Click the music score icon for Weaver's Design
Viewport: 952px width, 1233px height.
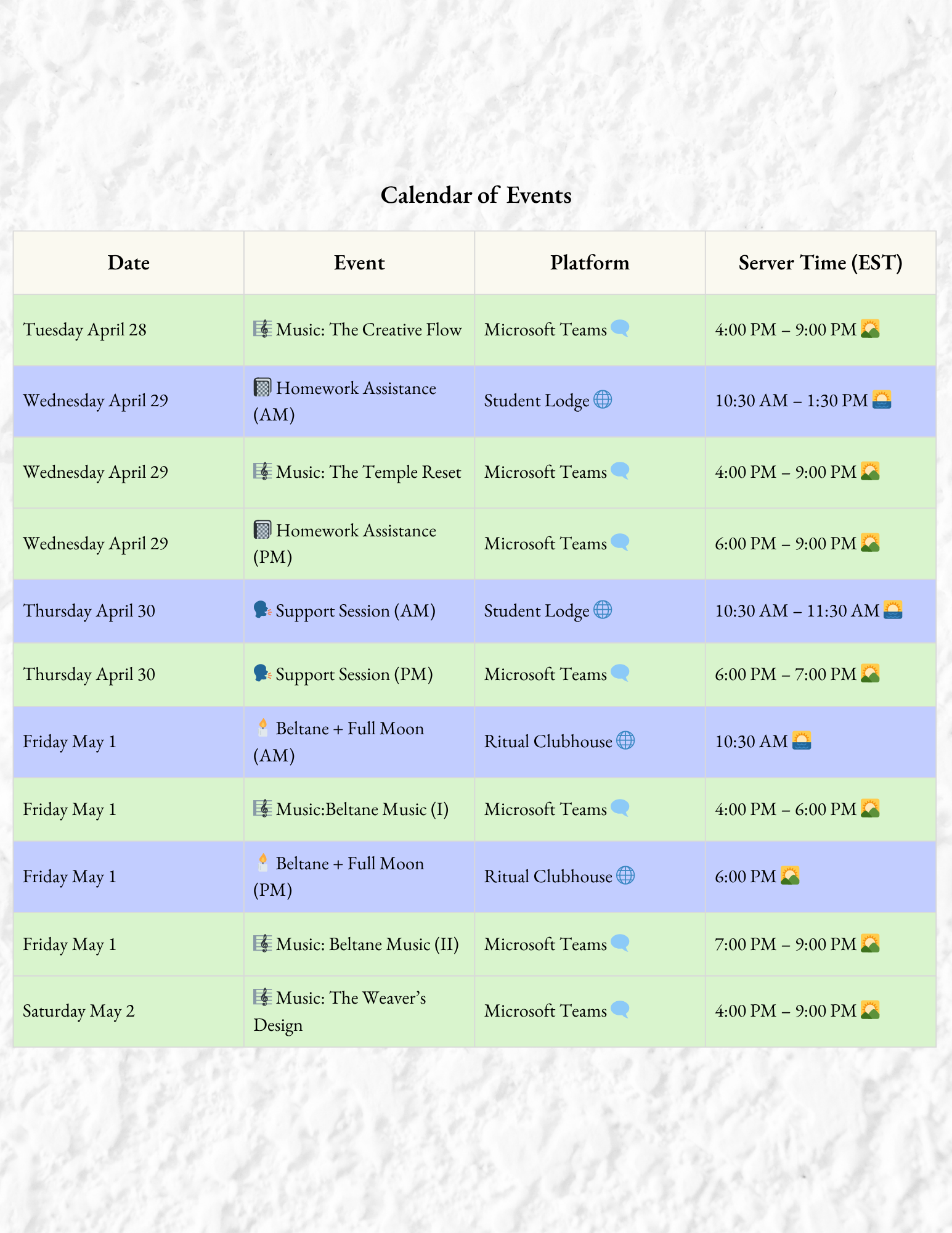262,997
